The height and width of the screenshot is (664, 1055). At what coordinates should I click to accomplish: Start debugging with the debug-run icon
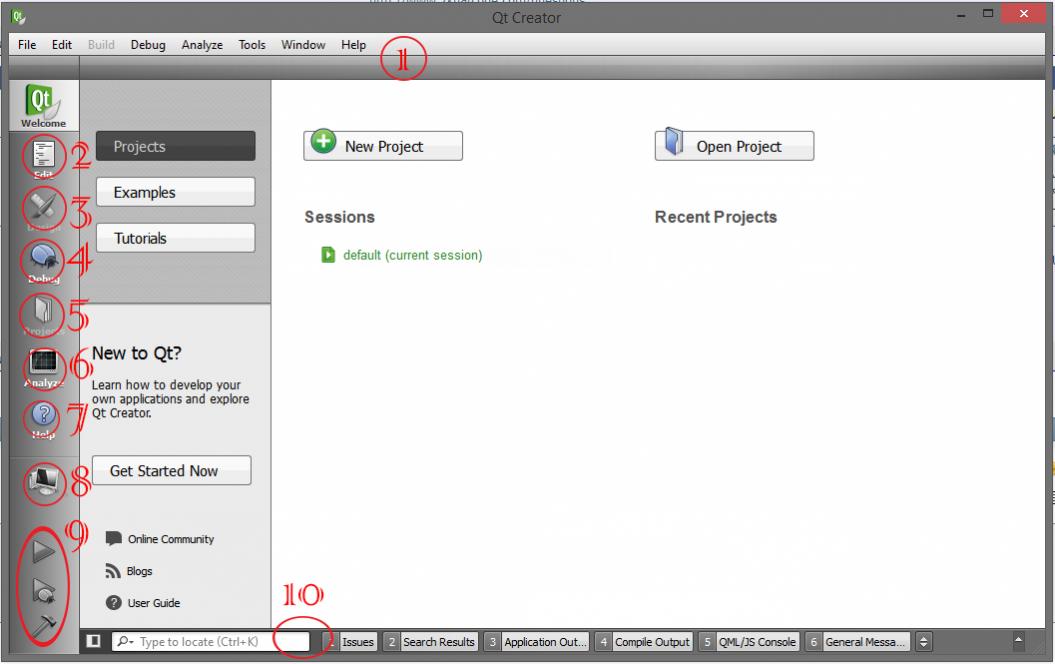click(44, 590)
